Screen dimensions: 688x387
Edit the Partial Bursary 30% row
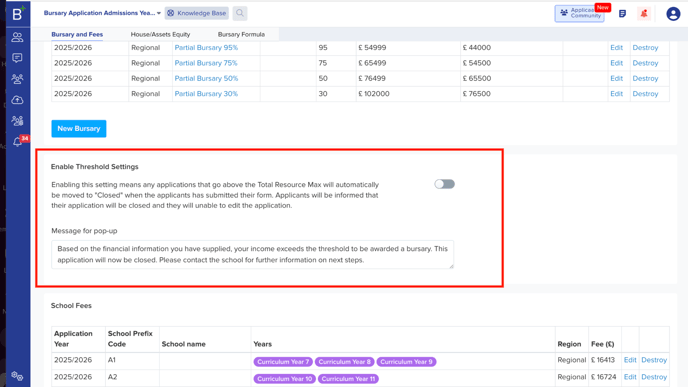(x=616, y=93)
